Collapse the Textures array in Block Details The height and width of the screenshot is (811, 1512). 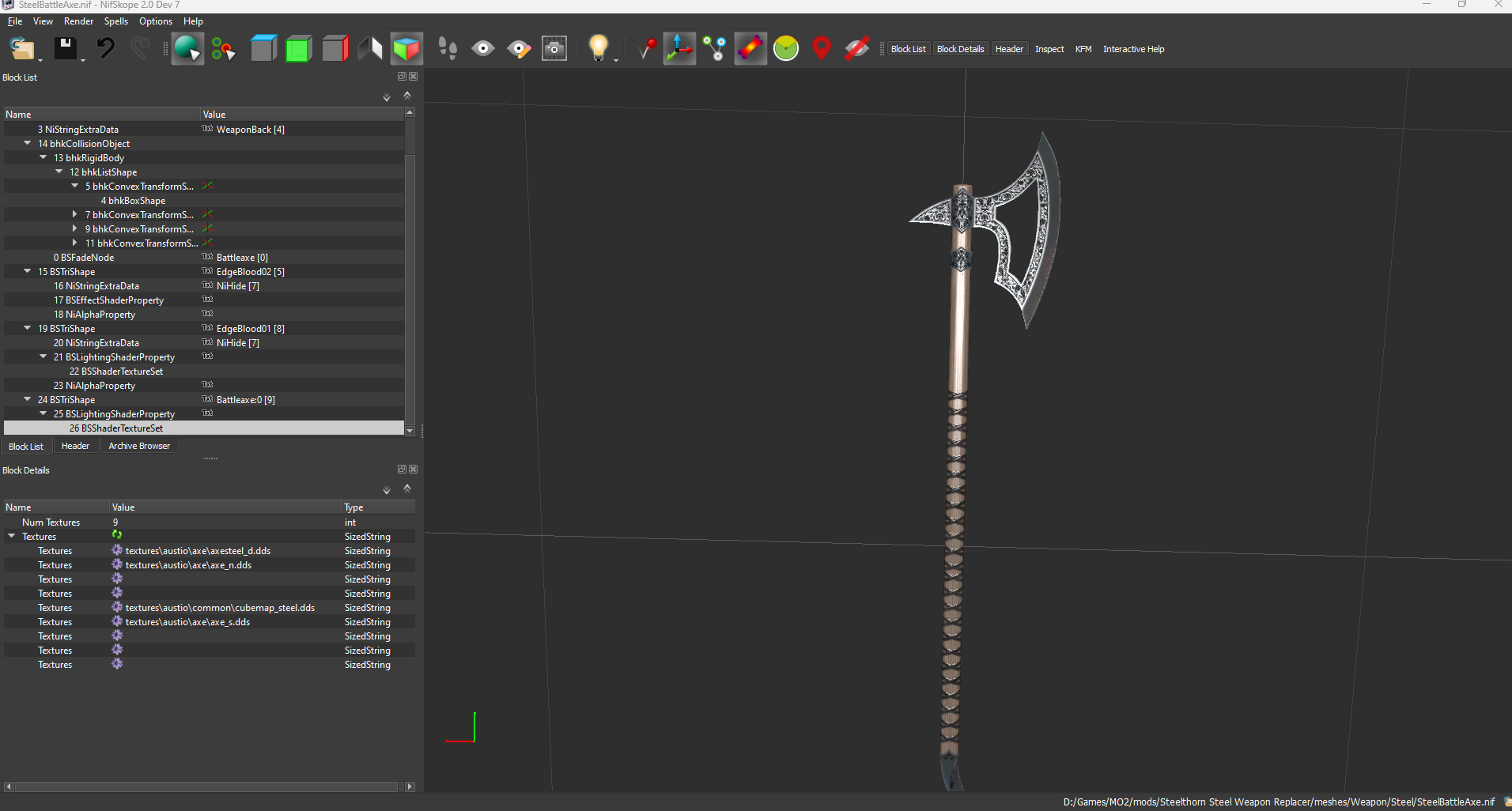tap(12, 536)
